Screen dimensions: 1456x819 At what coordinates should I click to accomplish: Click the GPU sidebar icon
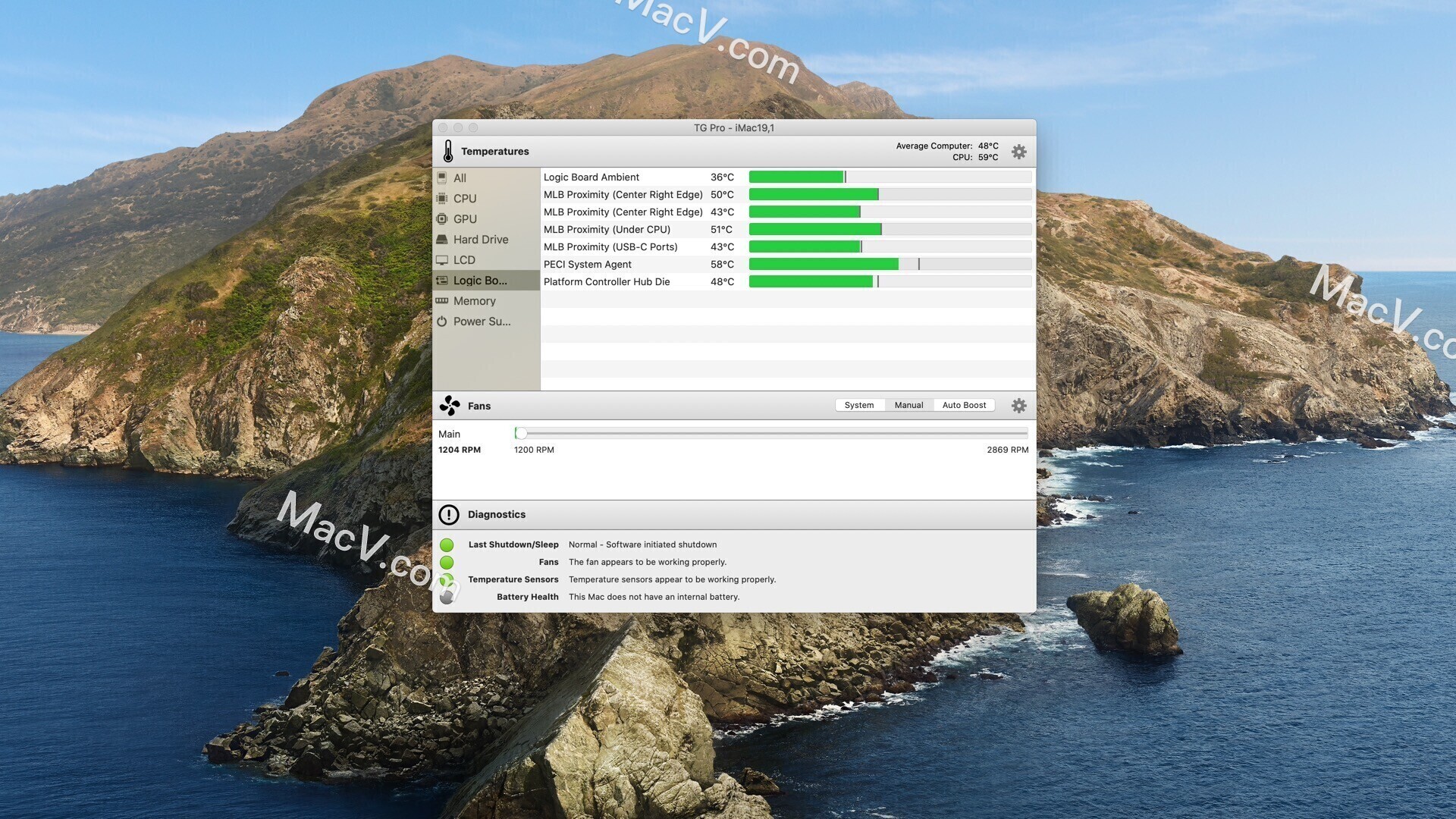pyautogui.click(x=442, y=218)
